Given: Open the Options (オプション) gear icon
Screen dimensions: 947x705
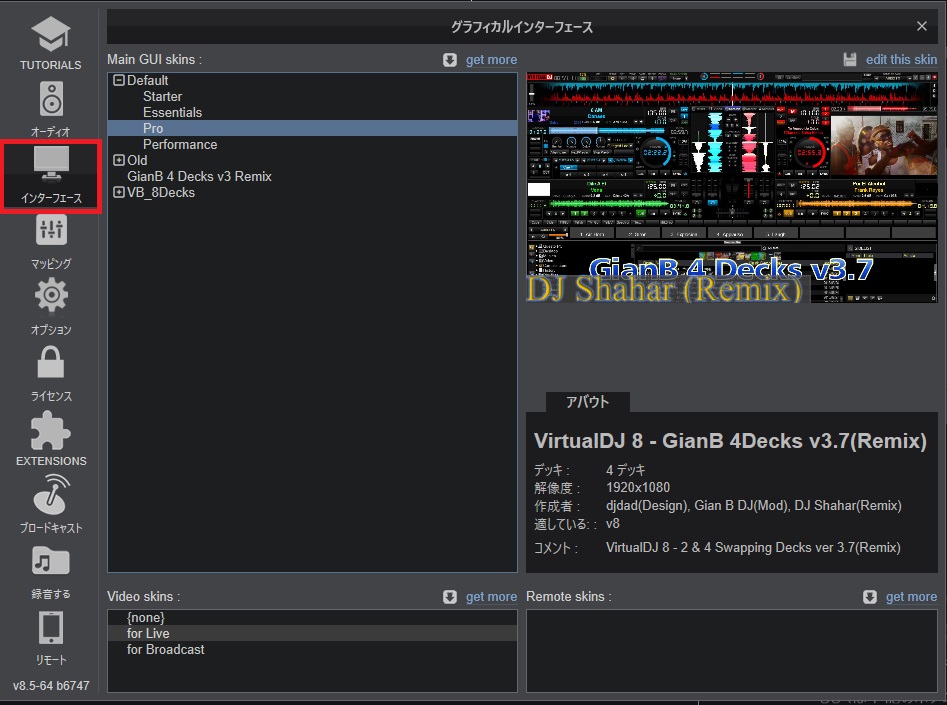Looking at the screenshot, I should tap(51, 295).
